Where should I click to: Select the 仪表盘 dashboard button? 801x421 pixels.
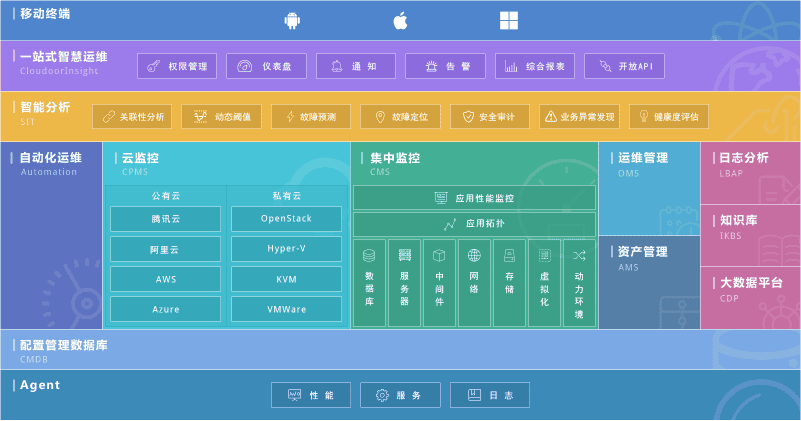(266, 66)
